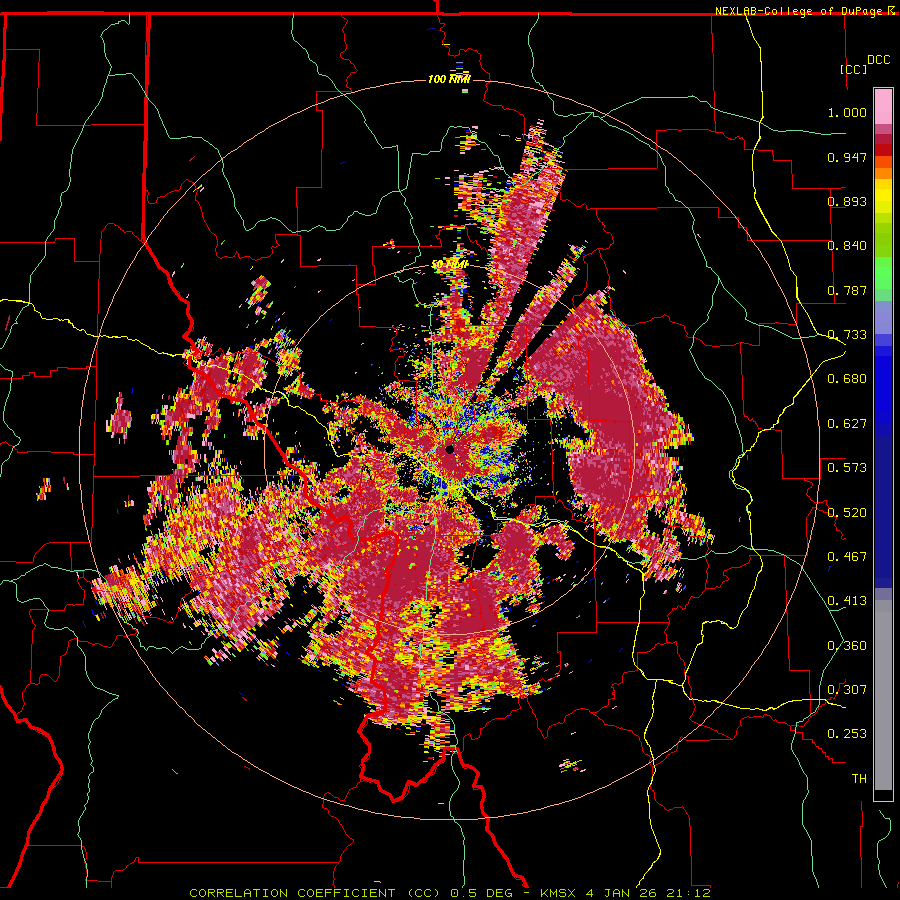Click the black radar site dot at the center
Image resolution: width=900 pixels, height=900 pixels.
(x=449, y=449)
